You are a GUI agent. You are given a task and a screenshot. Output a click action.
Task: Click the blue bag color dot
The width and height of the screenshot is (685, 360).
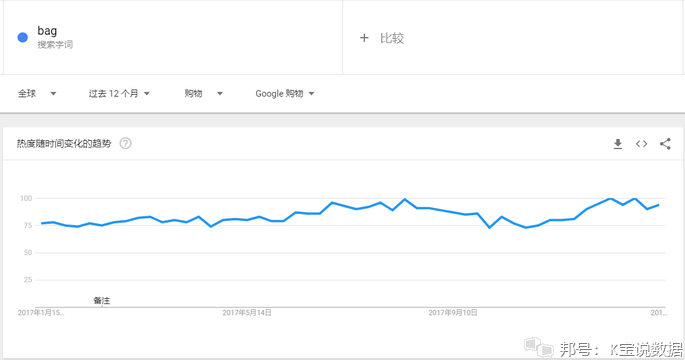pyautogui.click(x=22, y=38)
